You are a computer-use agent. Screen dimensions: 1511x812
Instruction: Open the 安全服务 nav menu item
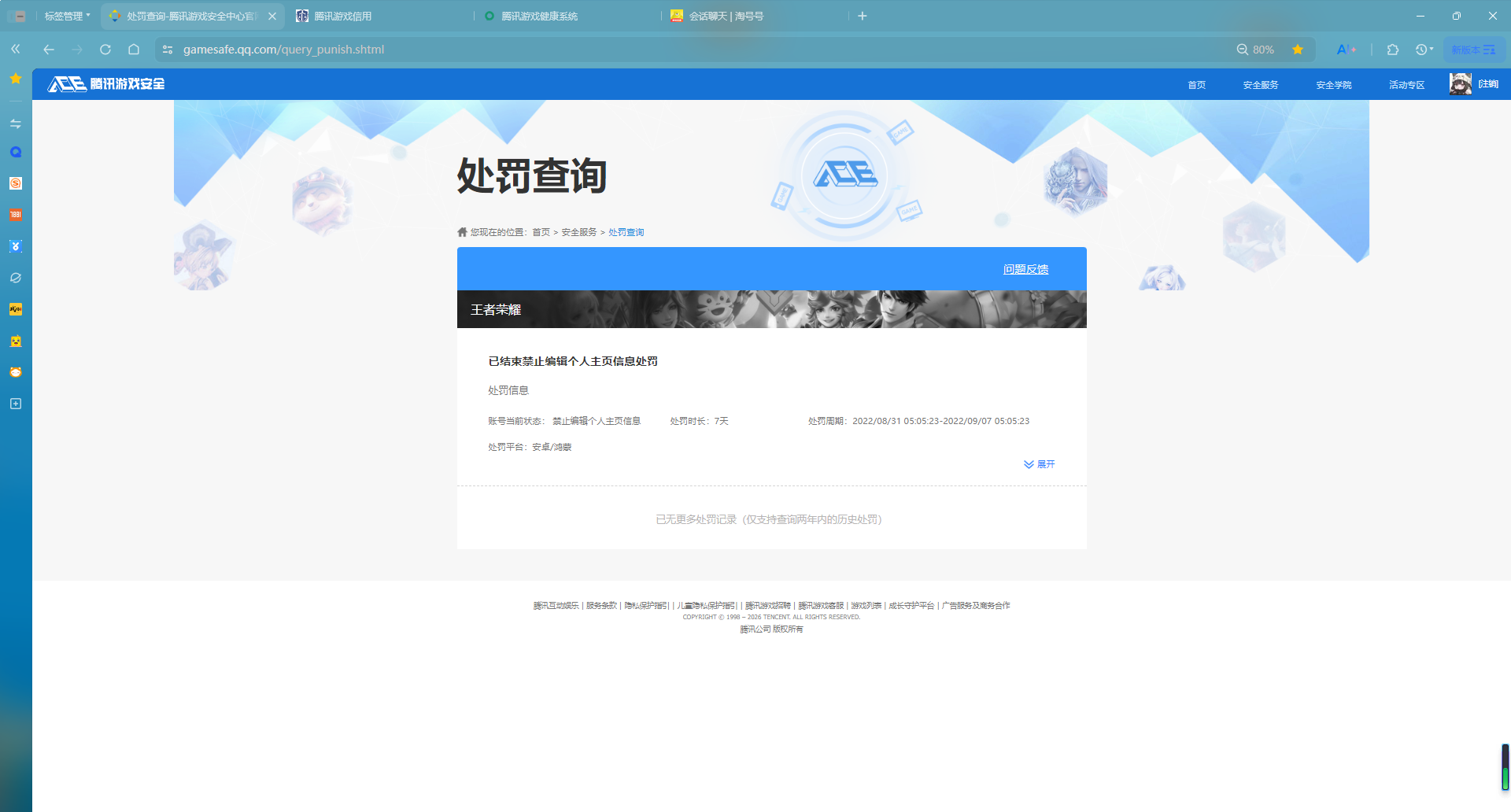click(x=1261, y=84)
